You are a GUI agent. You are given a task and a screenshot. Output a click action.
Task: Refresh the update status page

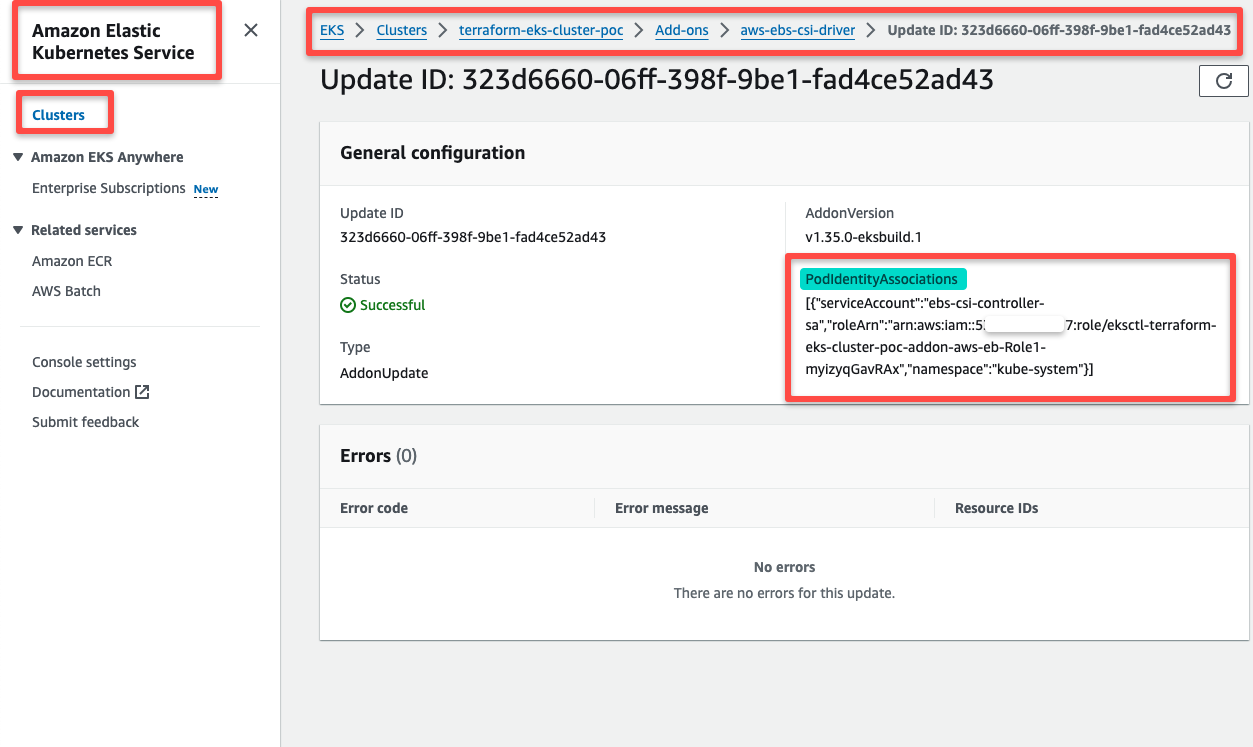[1223, 81]
